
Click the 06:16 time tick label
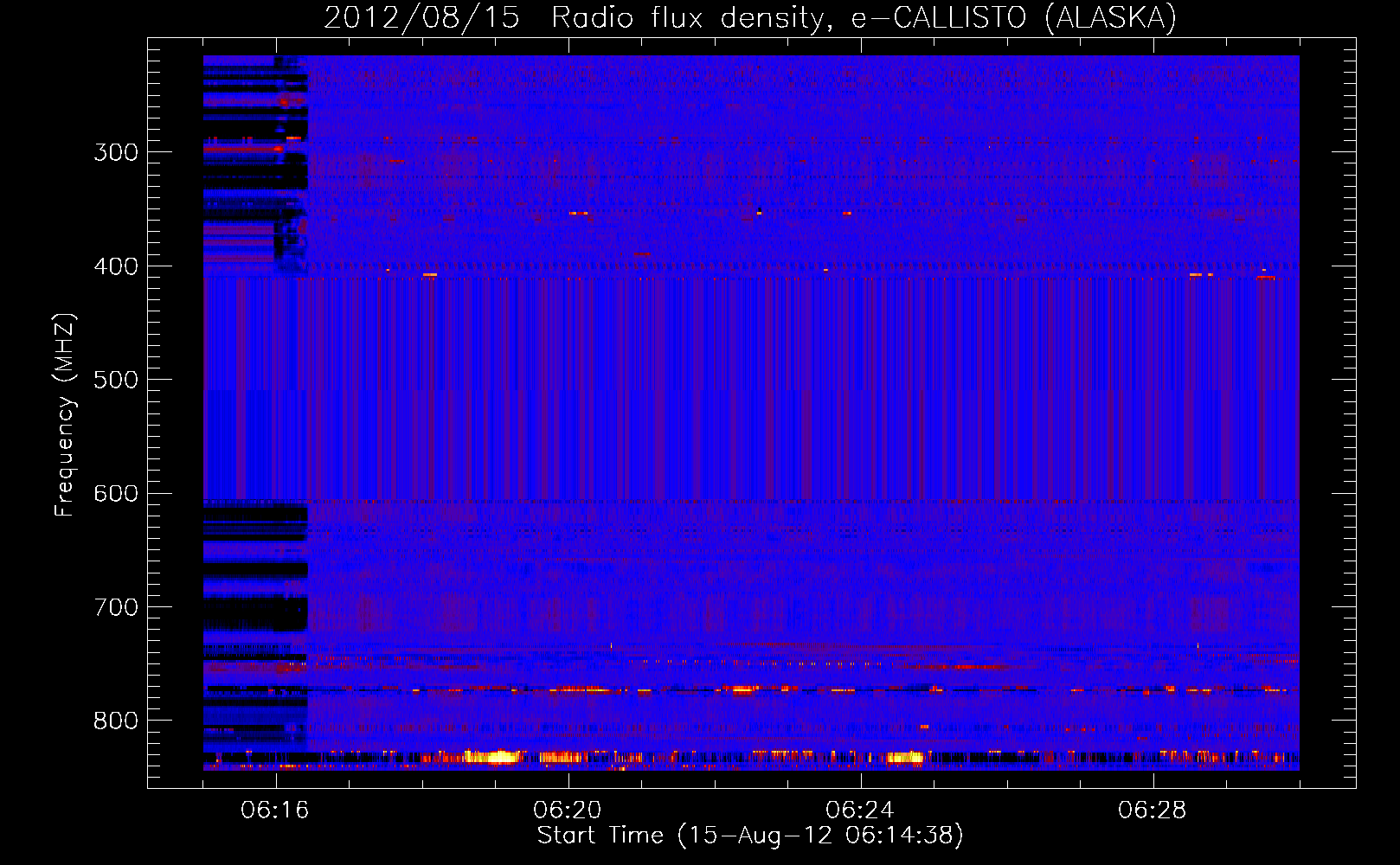[275, 811]
